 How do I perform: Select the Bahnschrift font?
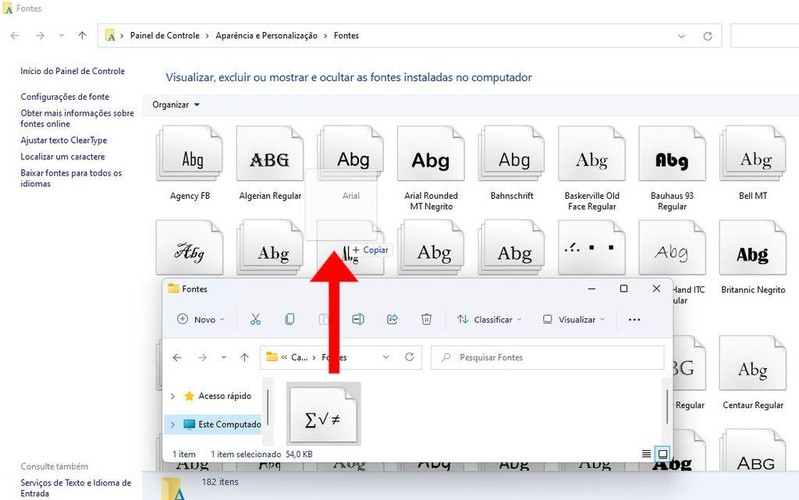512,163
